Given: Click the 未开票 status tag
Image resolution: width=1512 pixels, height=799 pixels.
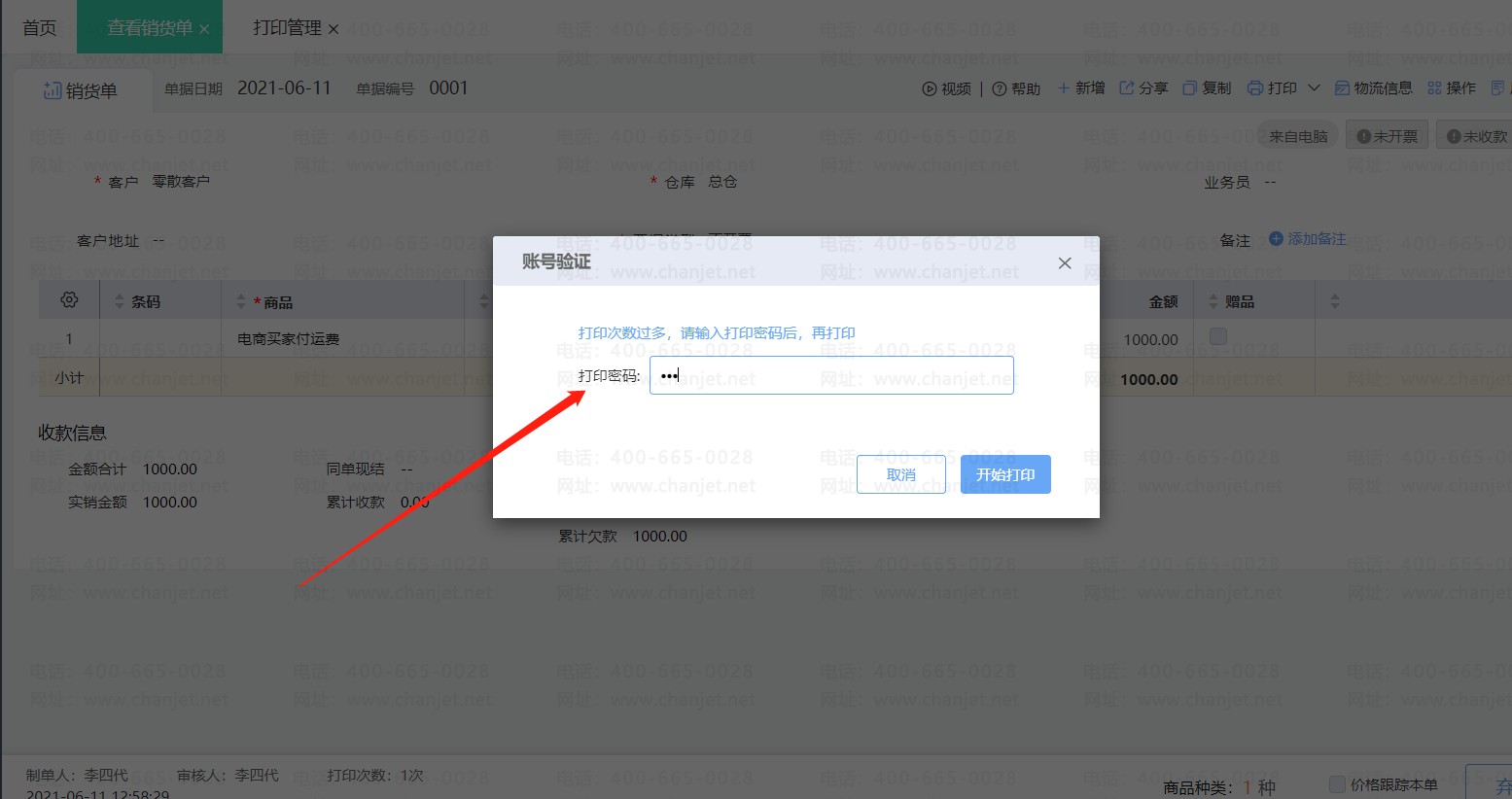Looking at the screenshot, I should [1388, 136].
